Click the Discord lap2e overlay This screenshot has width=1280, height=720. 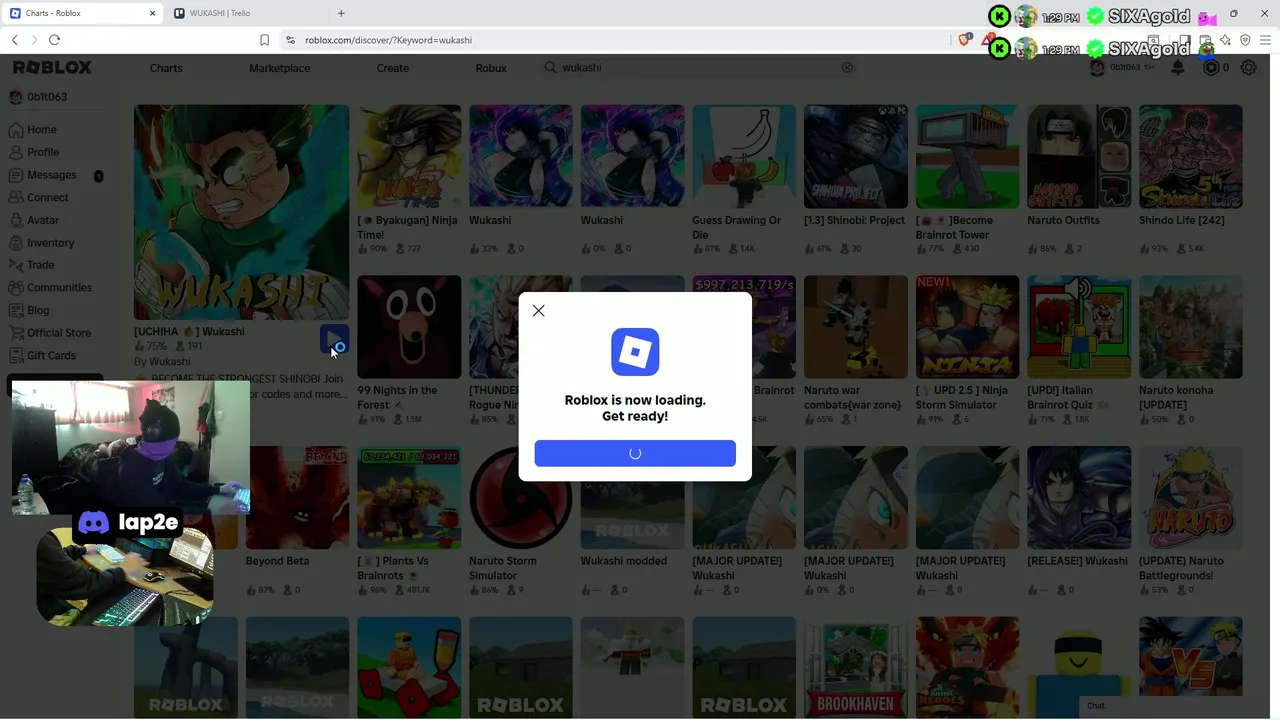(128, 522)
